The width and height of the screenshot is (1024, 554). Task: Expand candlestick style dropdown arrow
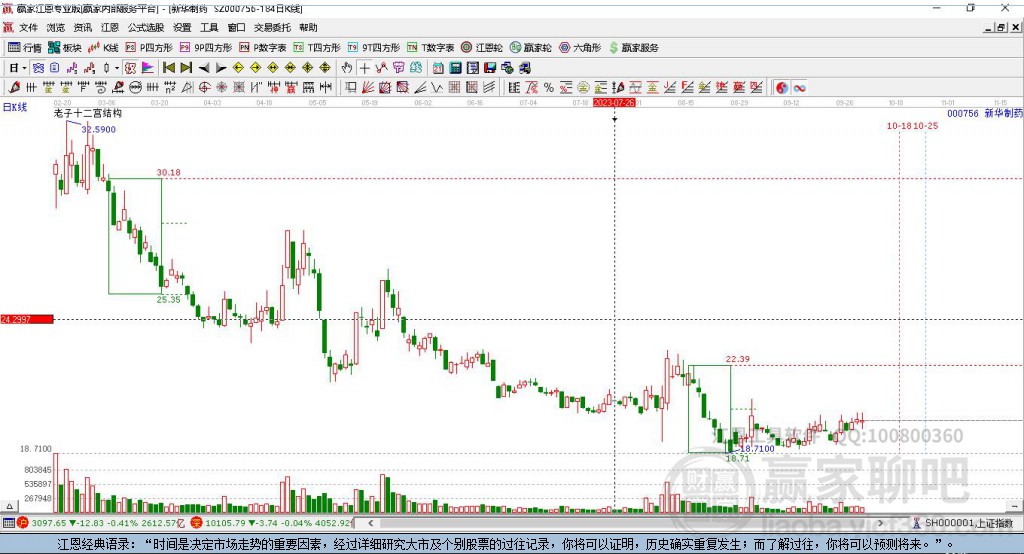(117, 68)
